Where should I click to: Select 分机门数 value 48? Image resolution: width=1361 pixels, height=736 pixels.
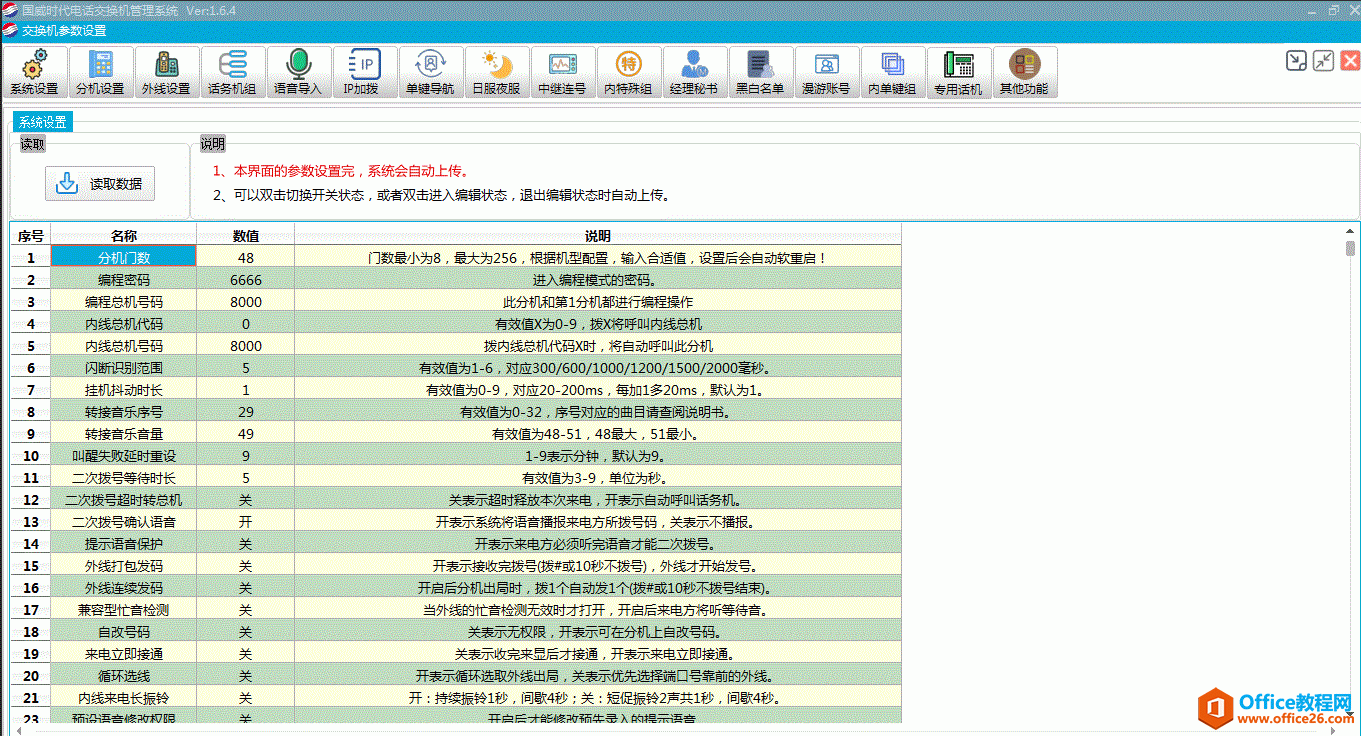pyautogui.click(x=245, y=258)
